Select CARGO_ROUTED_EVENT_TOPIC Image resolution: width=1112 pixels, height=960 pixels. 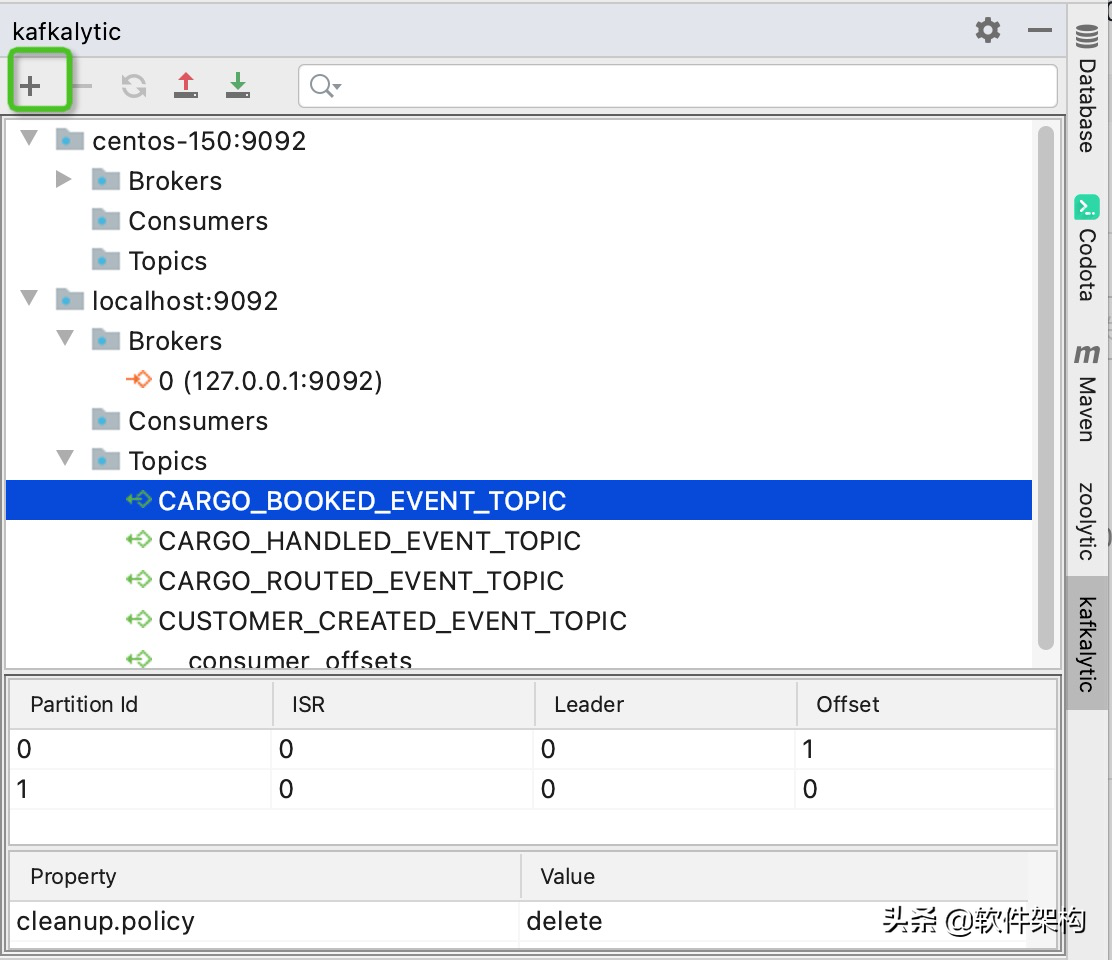(x=361, y=581)
